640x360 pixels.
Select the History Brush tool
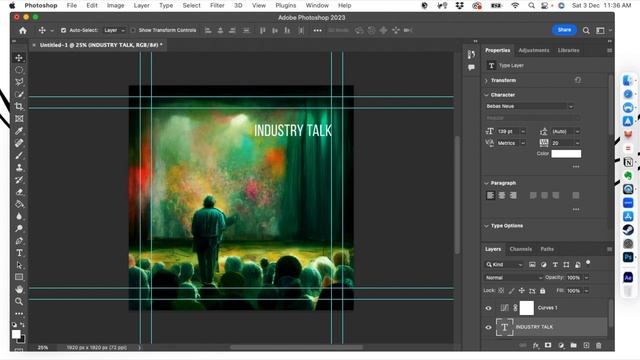point(19,180)
